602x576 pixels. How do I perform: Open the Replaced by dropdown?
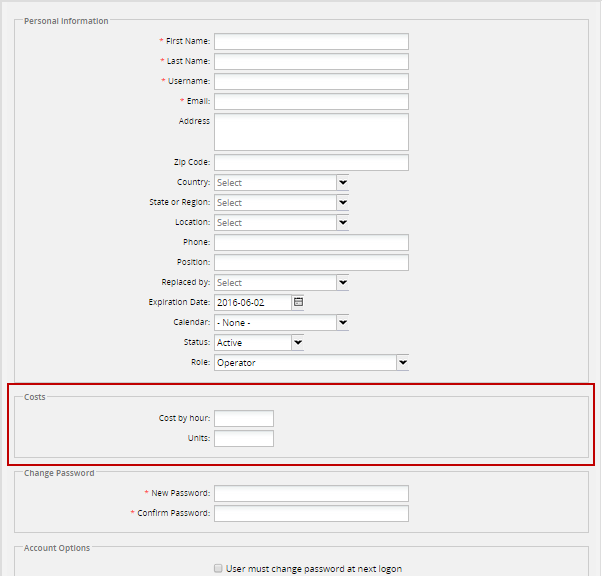tap(342, 283)
